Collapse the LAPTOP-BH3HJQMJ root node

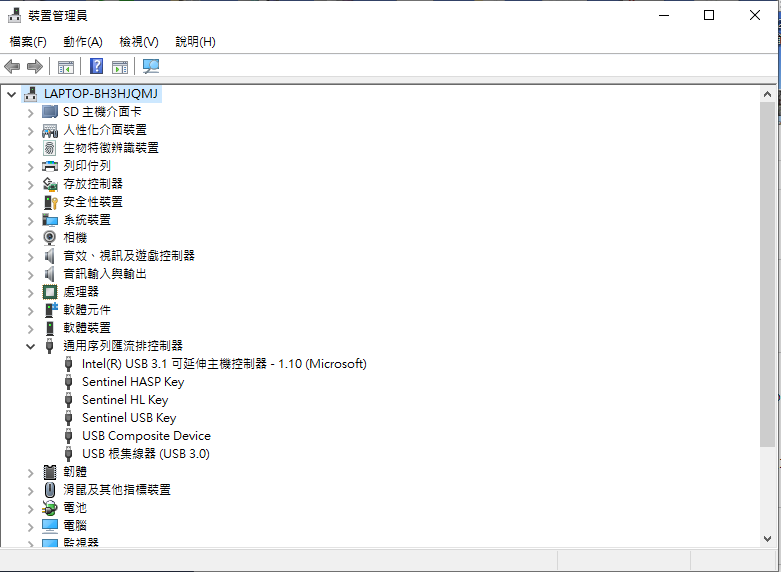(x=11, y=94)
